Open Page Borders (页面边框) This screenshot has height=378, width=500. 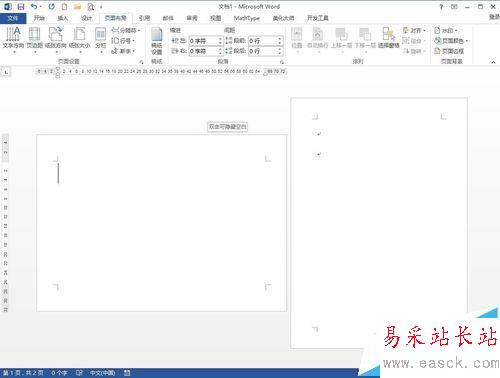449,51
